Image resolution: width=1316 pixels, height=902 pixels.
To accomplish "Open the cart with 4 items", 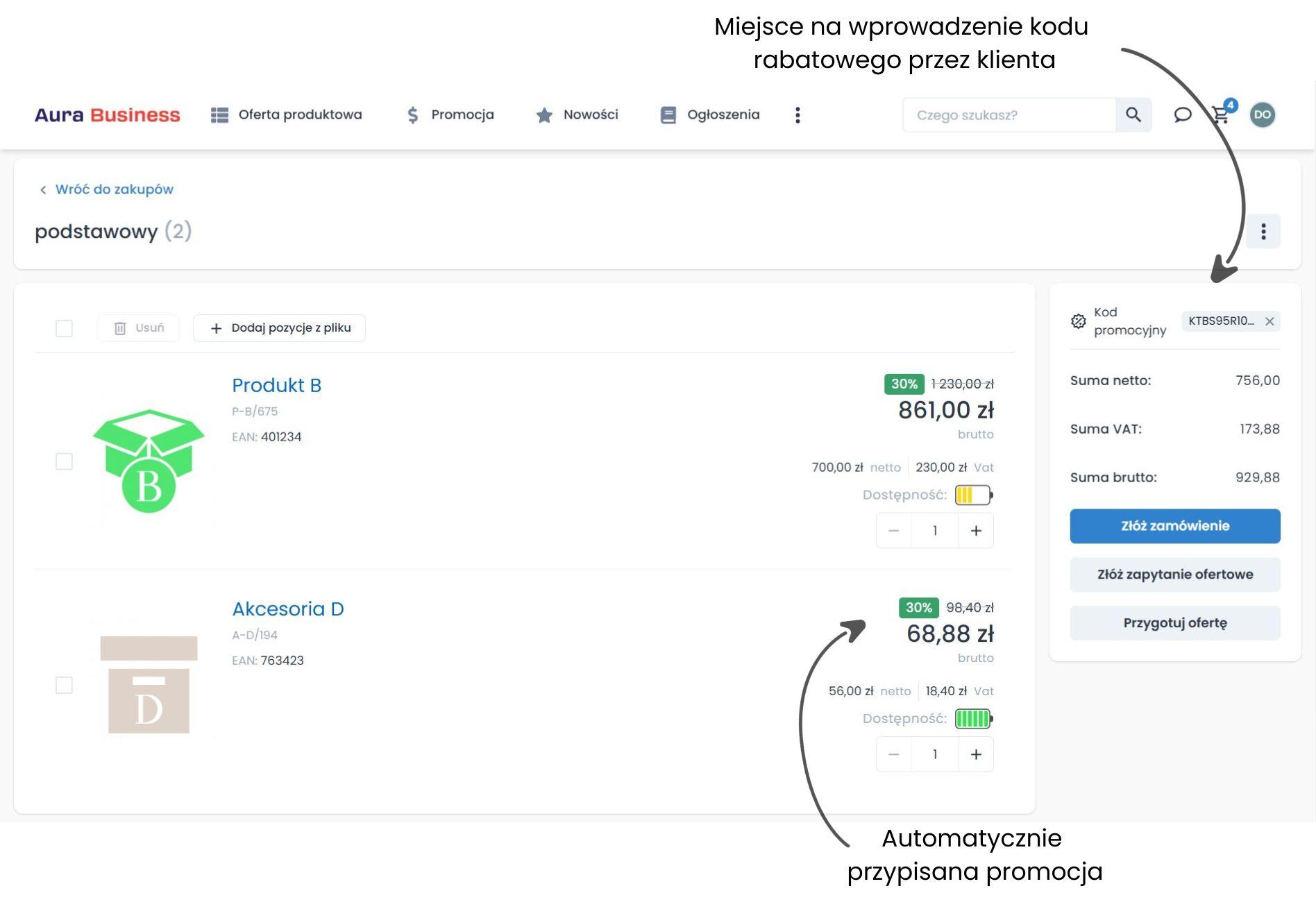I will coord(1221,114).
